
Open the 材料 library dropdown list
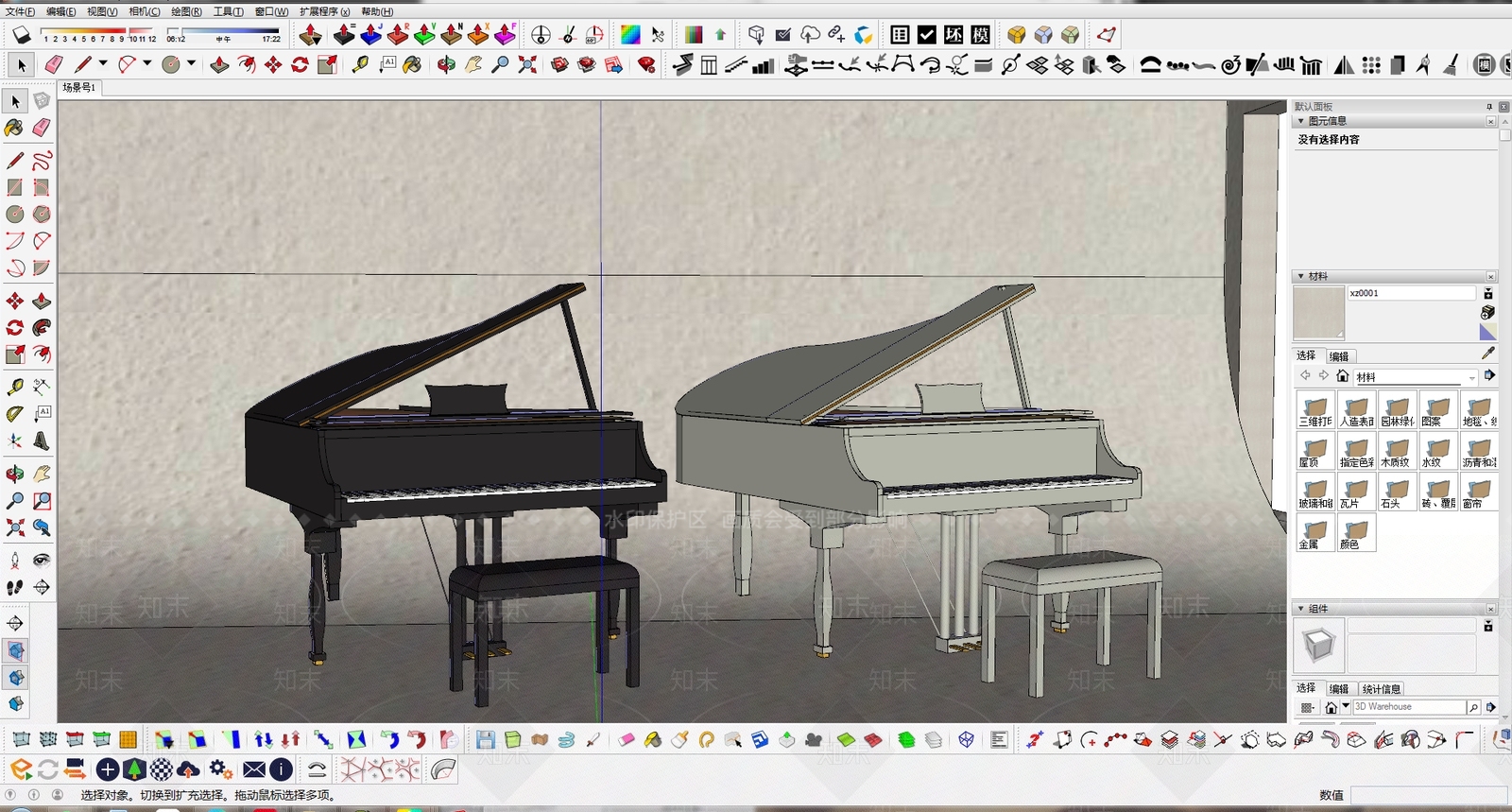[1416, 377]
